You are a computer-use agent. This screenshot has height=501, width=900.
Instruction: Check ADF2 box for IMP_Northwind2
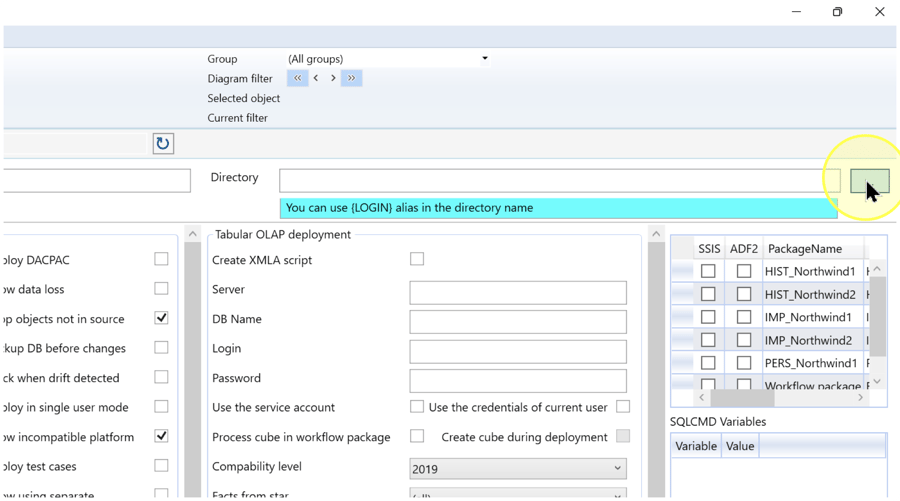point(744,340)
